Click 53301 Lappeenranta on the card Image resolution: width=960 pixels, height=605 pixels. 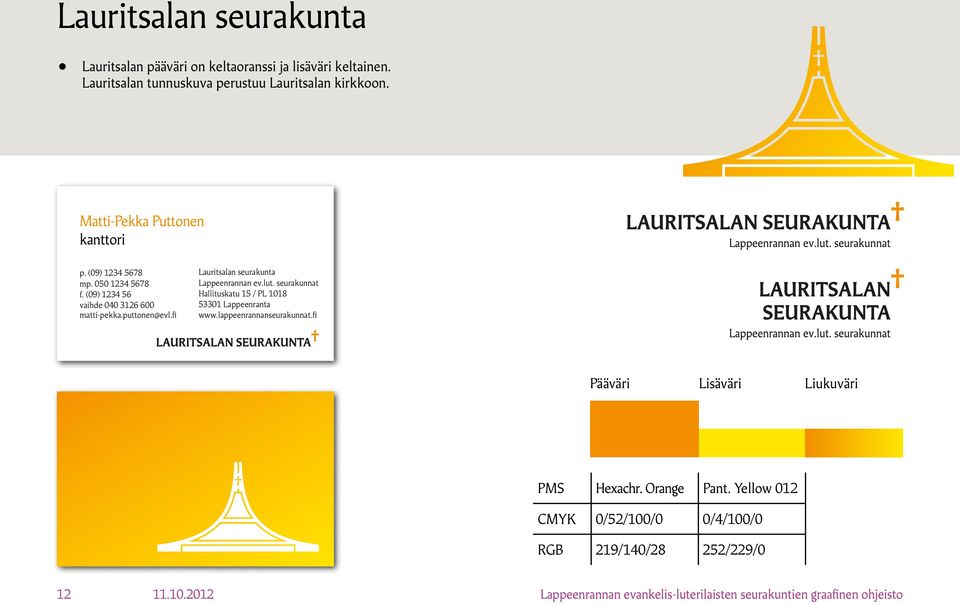click(x=234, y=304)
